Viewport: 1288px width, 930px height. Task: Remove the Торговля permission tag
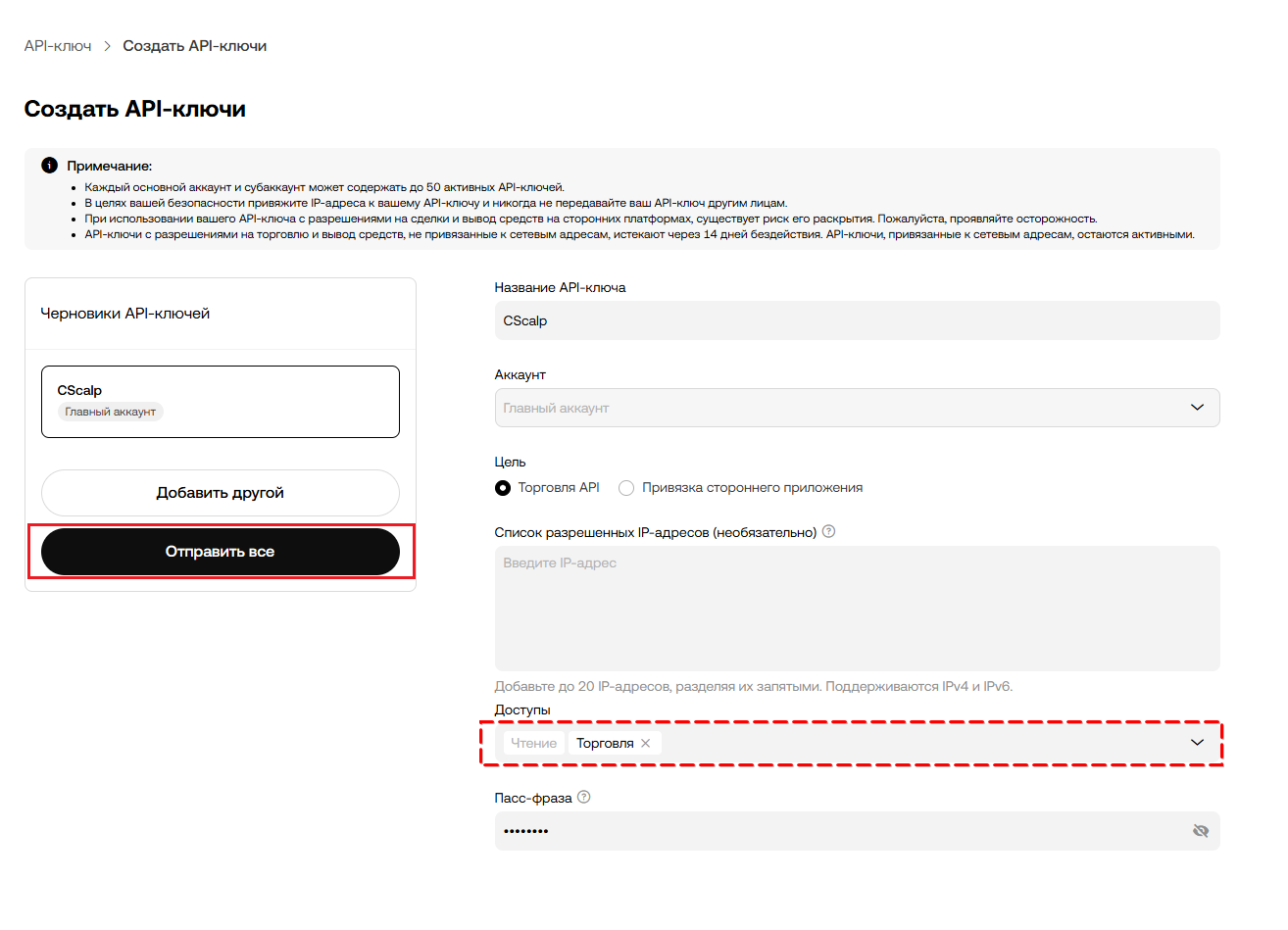[x=646, y=743]
